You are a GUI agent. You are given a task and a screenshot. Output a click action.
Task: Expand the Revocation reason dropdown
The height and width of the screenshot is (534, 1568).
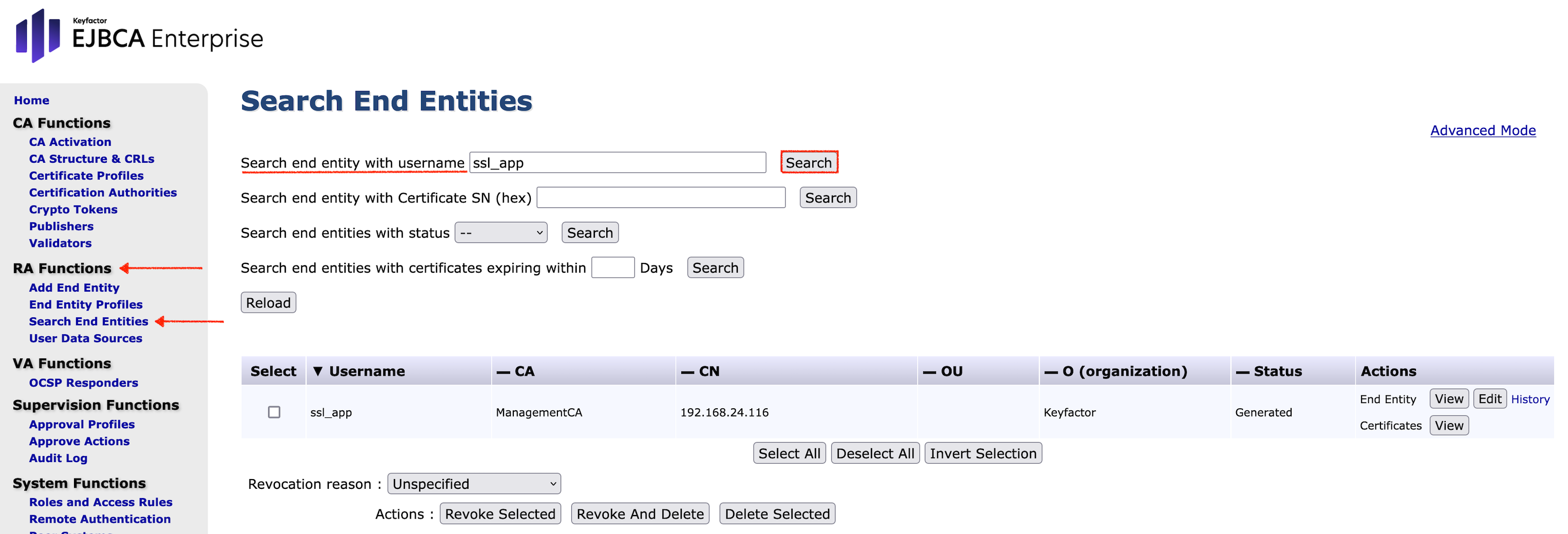[474, 484]
